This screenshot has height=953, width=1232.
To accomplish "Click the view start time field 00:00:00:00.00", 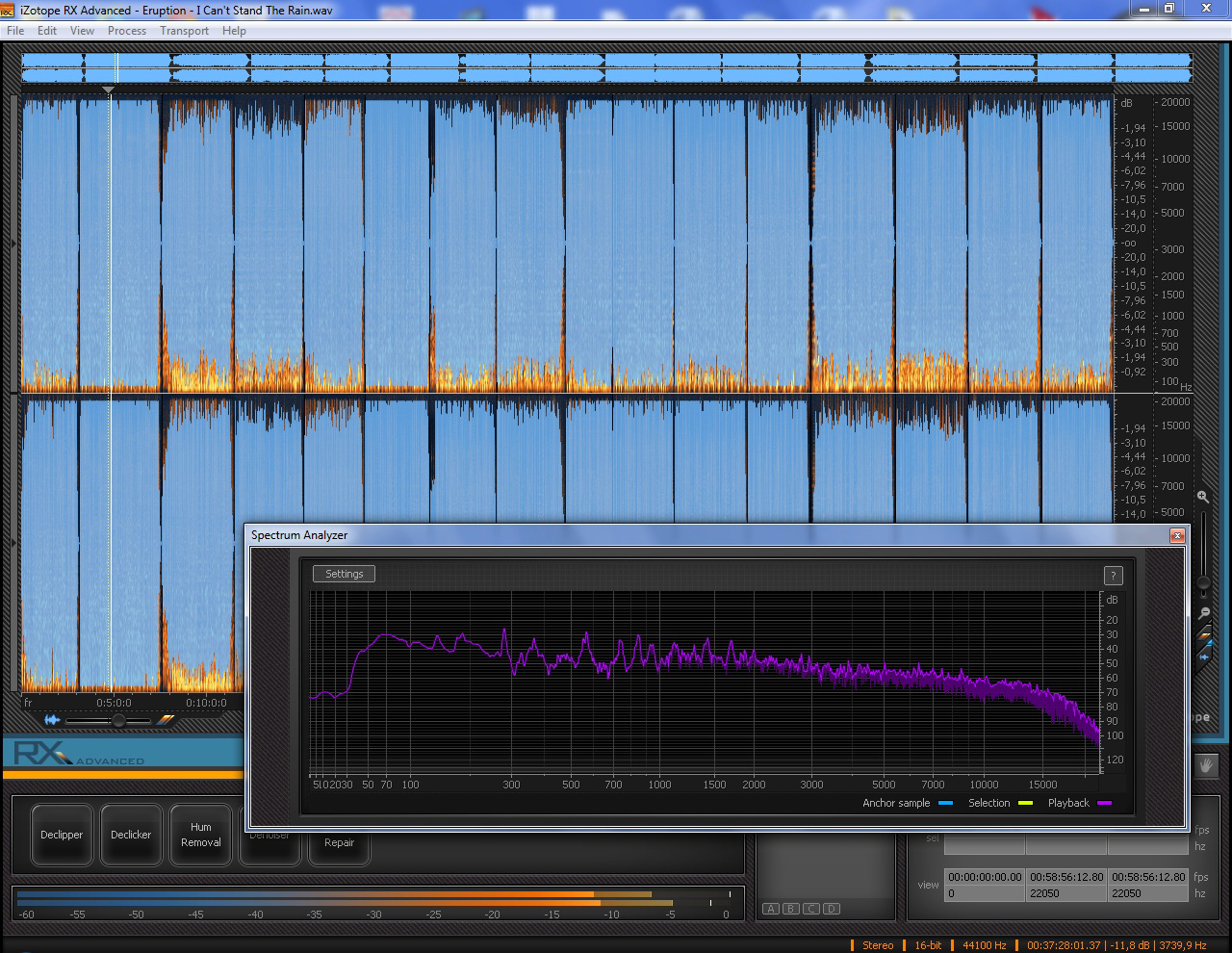I will coord(985,877).
